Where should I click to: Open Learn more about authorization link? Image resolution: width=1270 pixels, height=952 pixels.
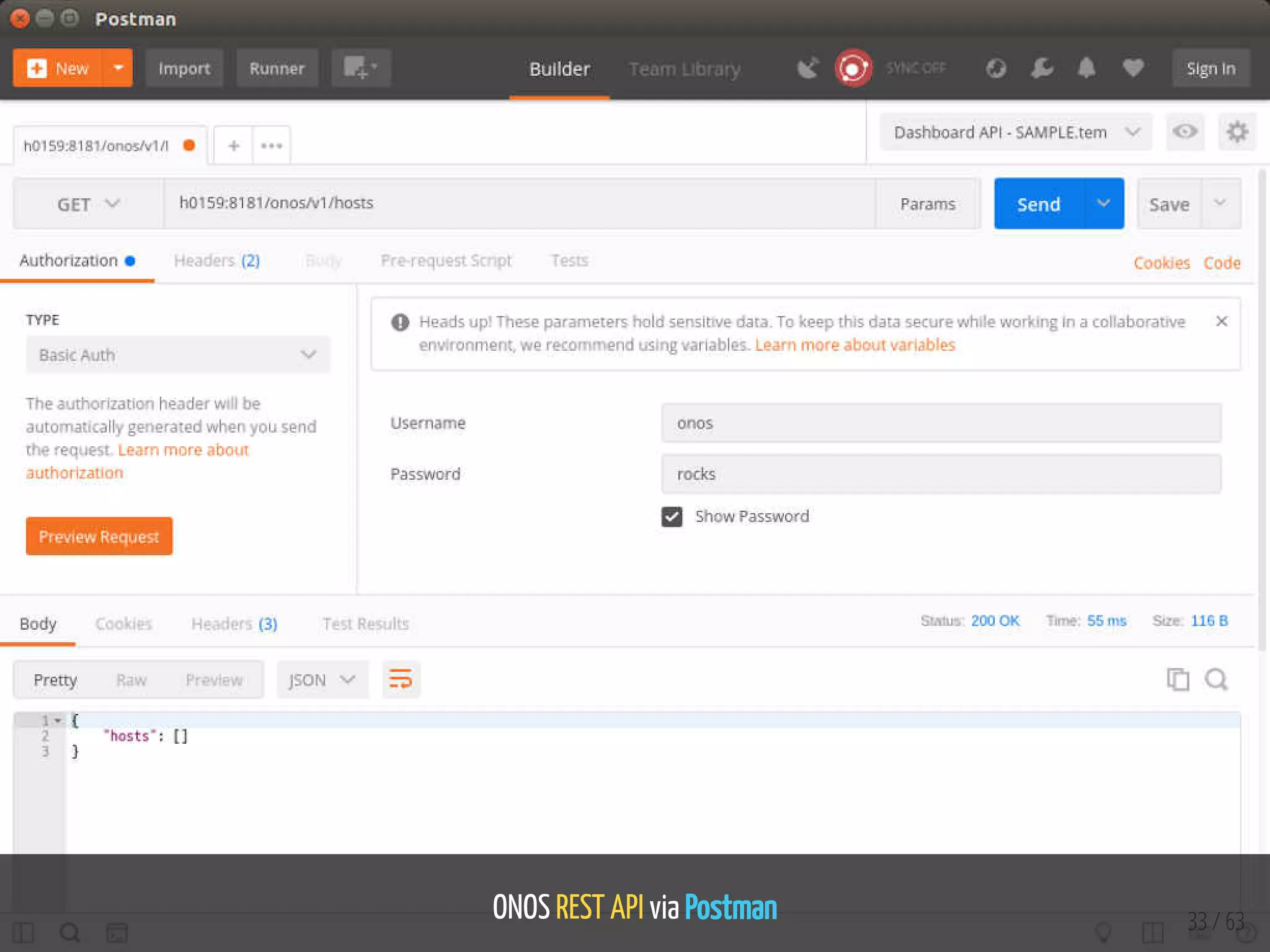137,461
